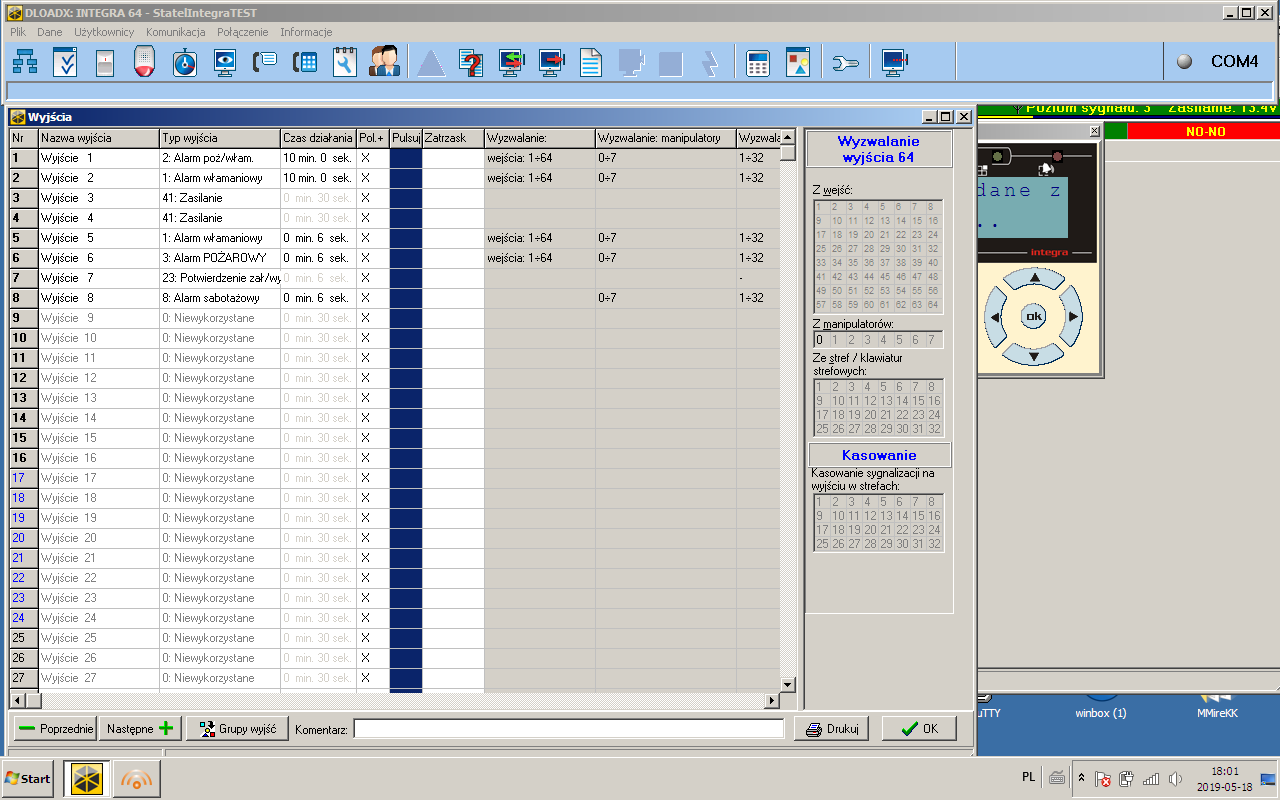
Task: Open the timers stopwatch icon
Action: point(185,62)
